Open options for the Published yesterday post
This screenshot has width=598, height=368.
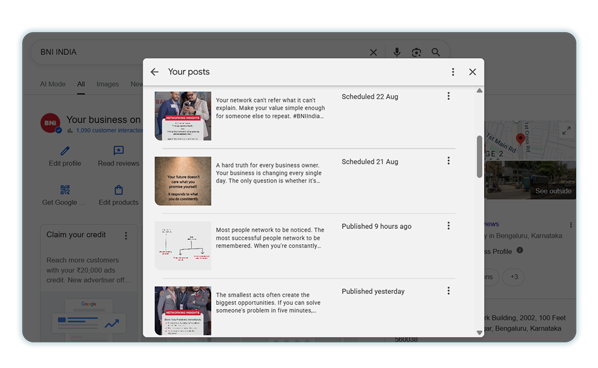[448, 291]
